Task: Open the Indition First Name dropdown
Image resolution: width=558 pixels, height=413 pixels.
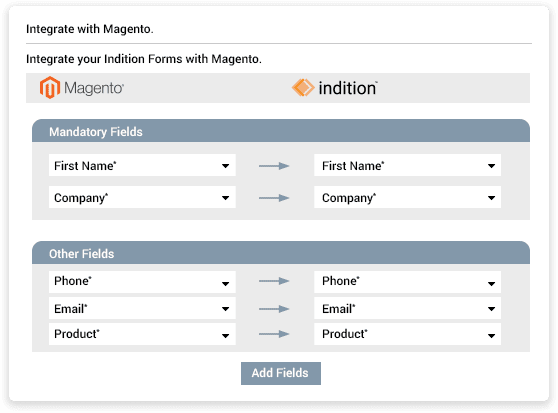Action: pyautogui.click(x=407, y=165)
